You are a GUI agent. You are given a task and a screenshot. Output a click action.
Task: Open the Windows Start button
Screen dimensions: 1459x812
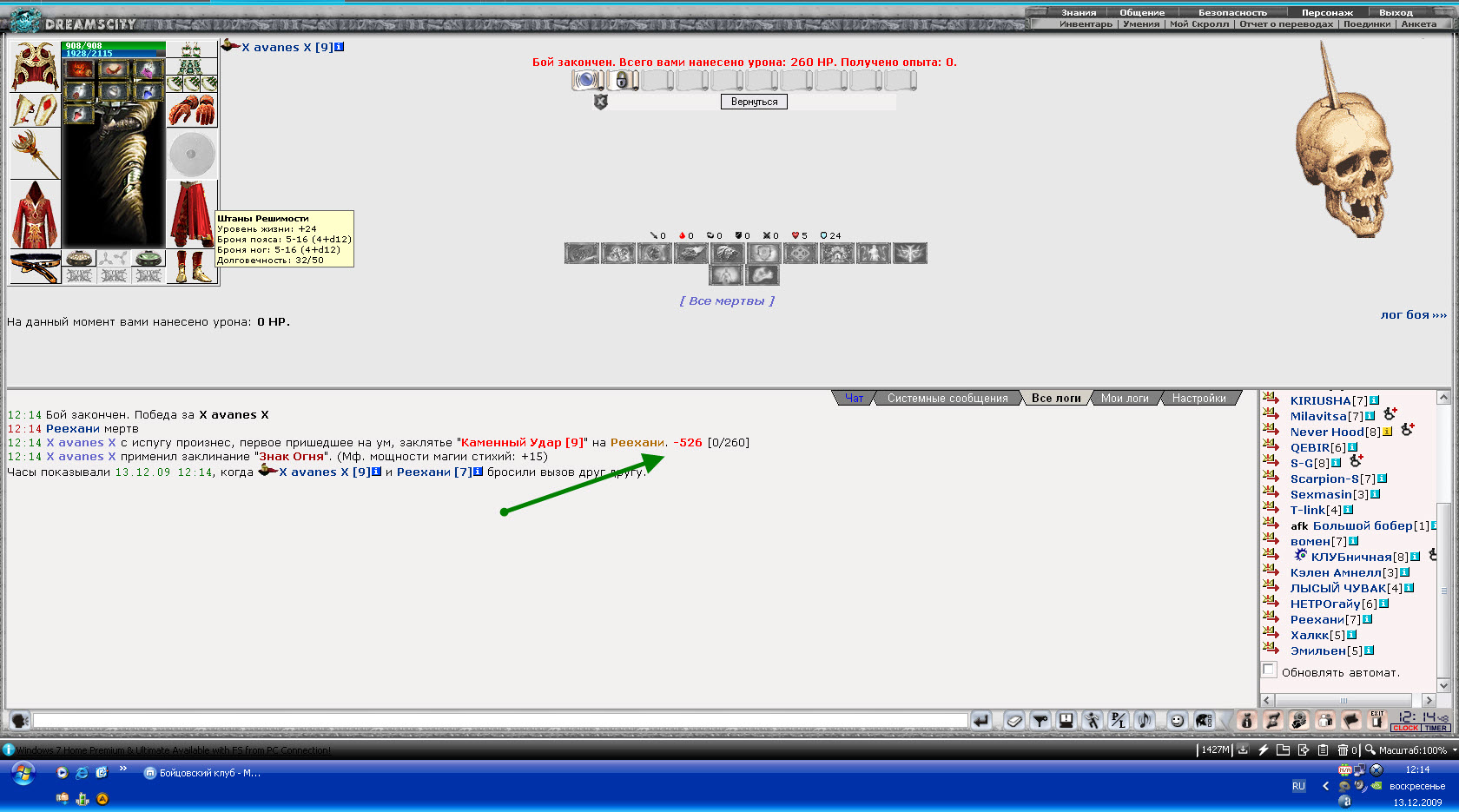23,773
